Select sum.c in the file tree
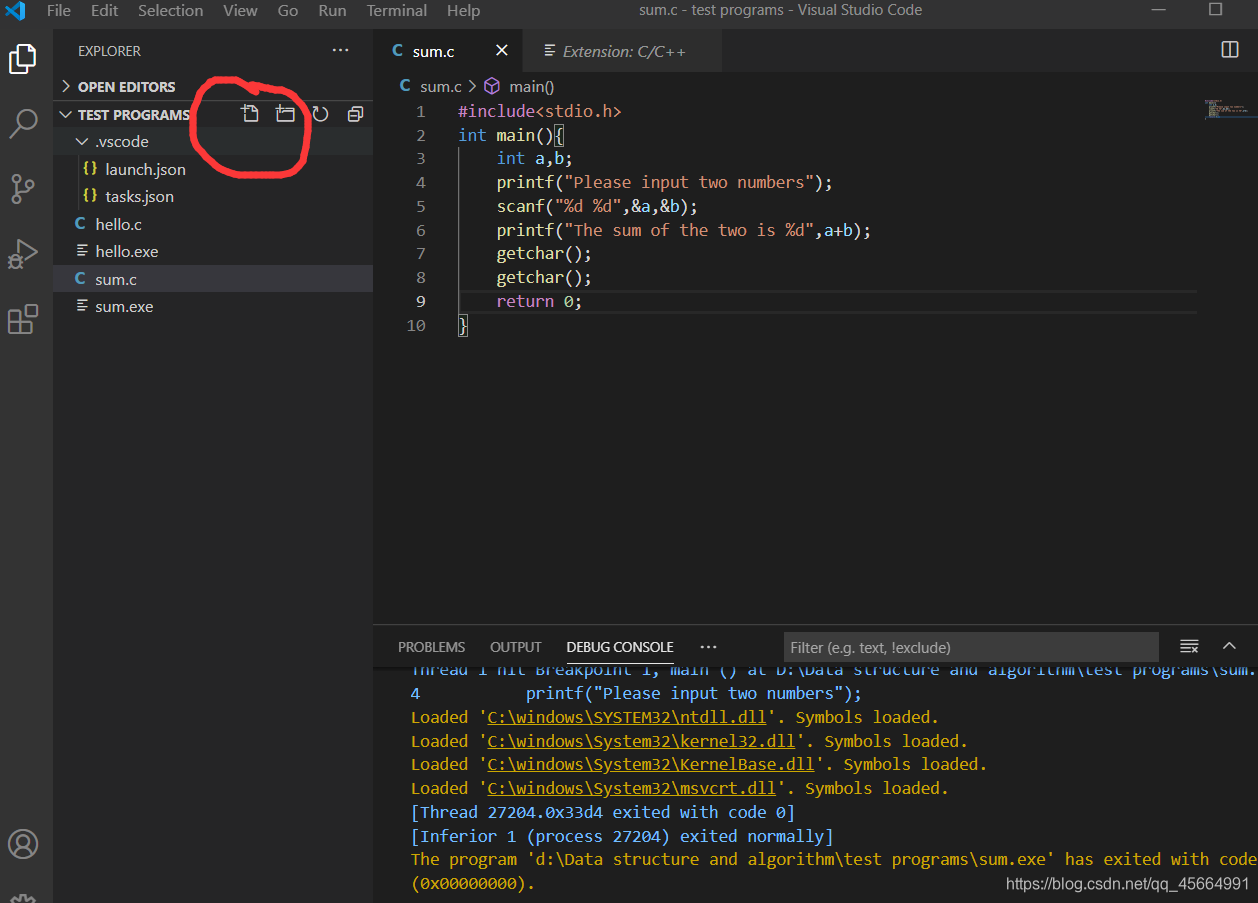1258x903 pixels. 213,279
